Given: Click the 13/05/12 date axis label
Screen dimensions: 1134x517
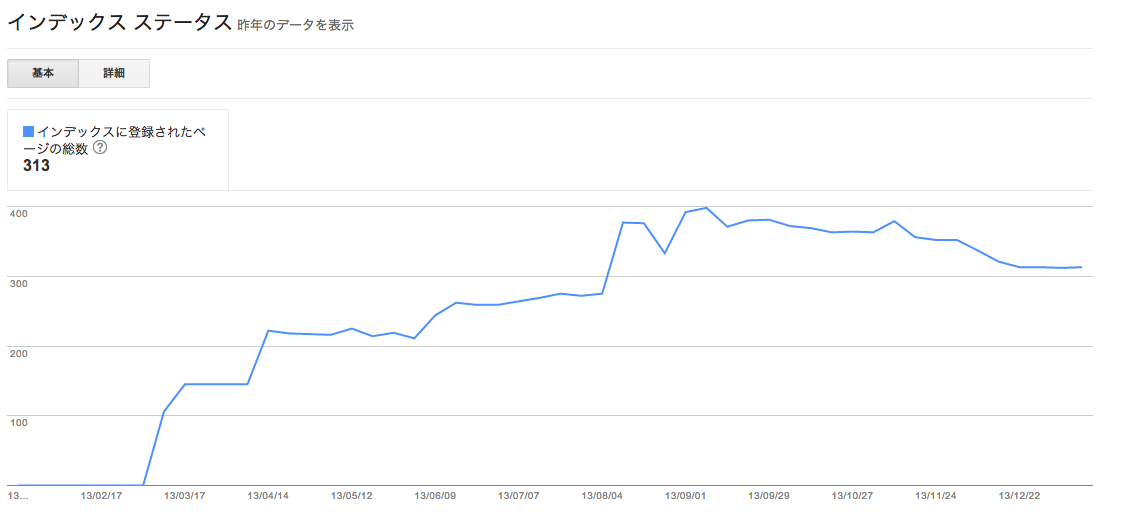Looking at the screenshot, I should click(351, 496).
